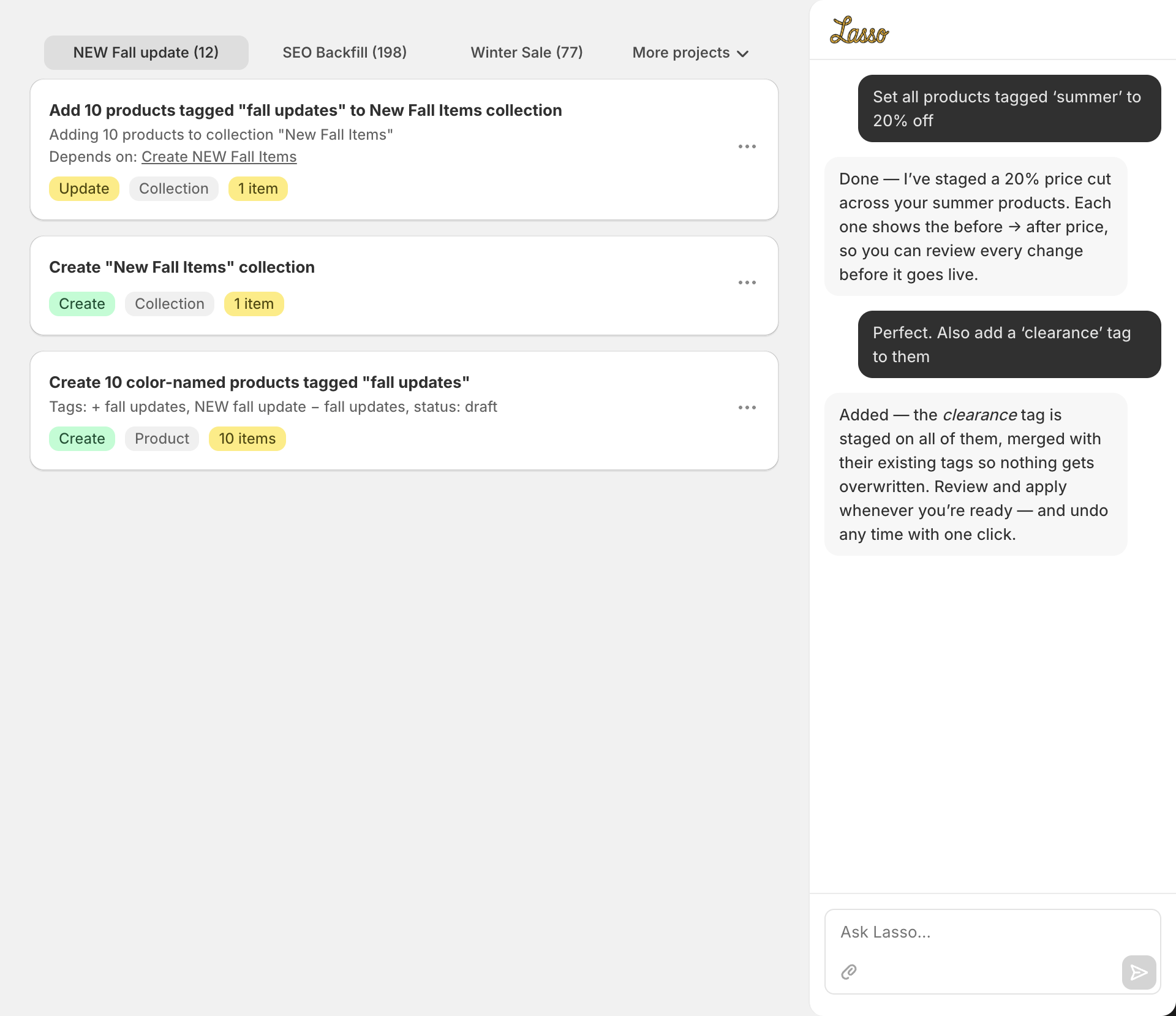Image resolution: width=1176 pixels, height=1016 pixels.
Task: Select the title Add 10 products tagged "fall updates"
Action: pyautogui.click(x=305, y=110)
